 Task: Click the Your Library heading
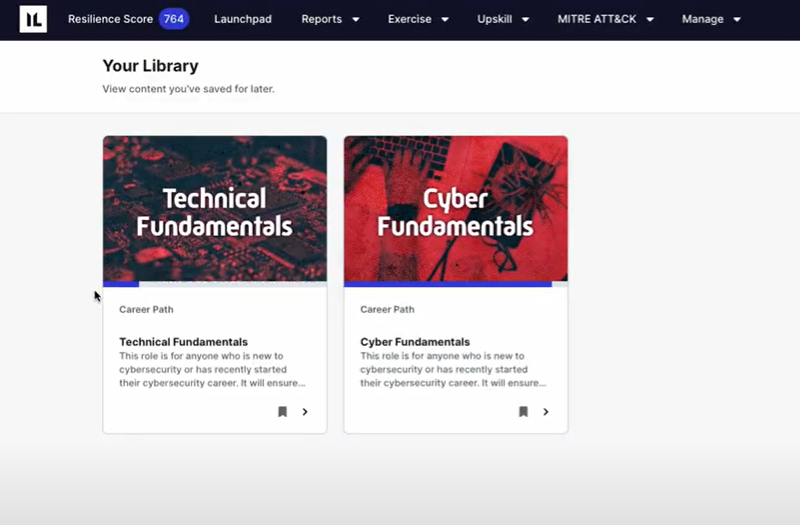(x=151, y=66)
